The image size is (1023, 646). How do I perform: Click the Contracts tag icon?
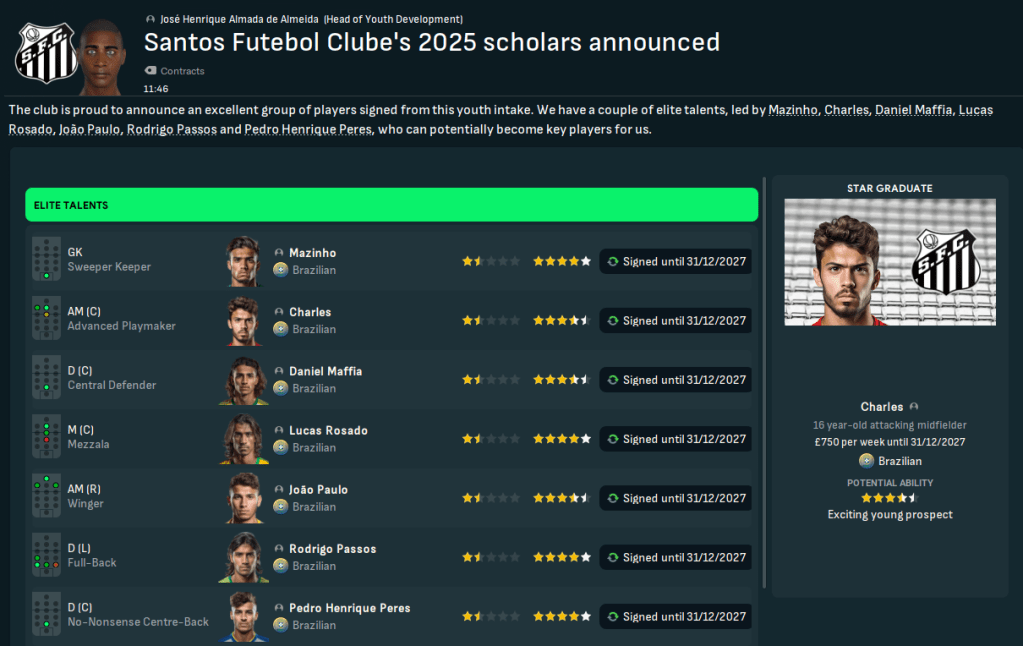151,71
